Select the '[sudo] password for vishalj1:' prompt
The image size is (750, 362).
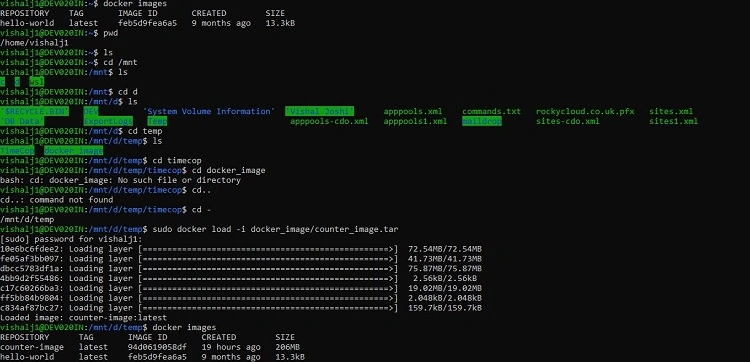click(x=71, y=239)
